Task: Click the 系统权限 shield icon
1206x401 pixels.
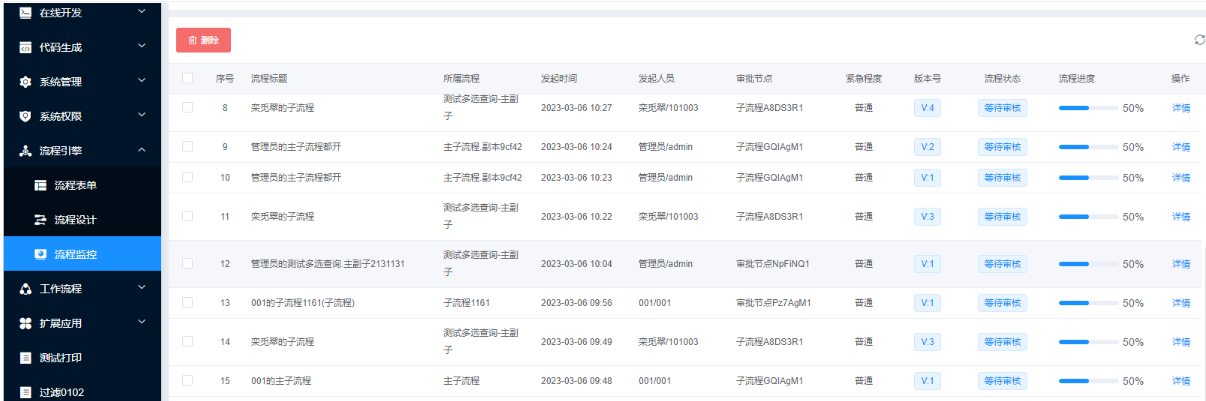Action: 26,116
